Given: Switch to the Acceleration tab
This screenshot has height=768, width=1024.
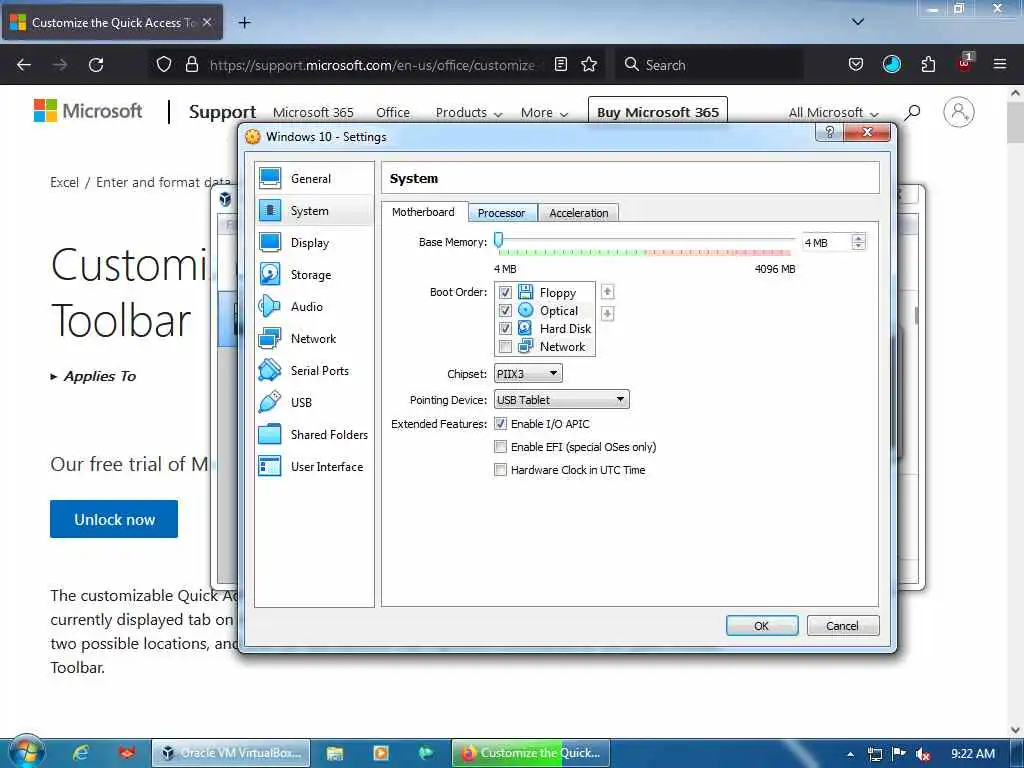Looking at the screenshot, I should (579, 213).
